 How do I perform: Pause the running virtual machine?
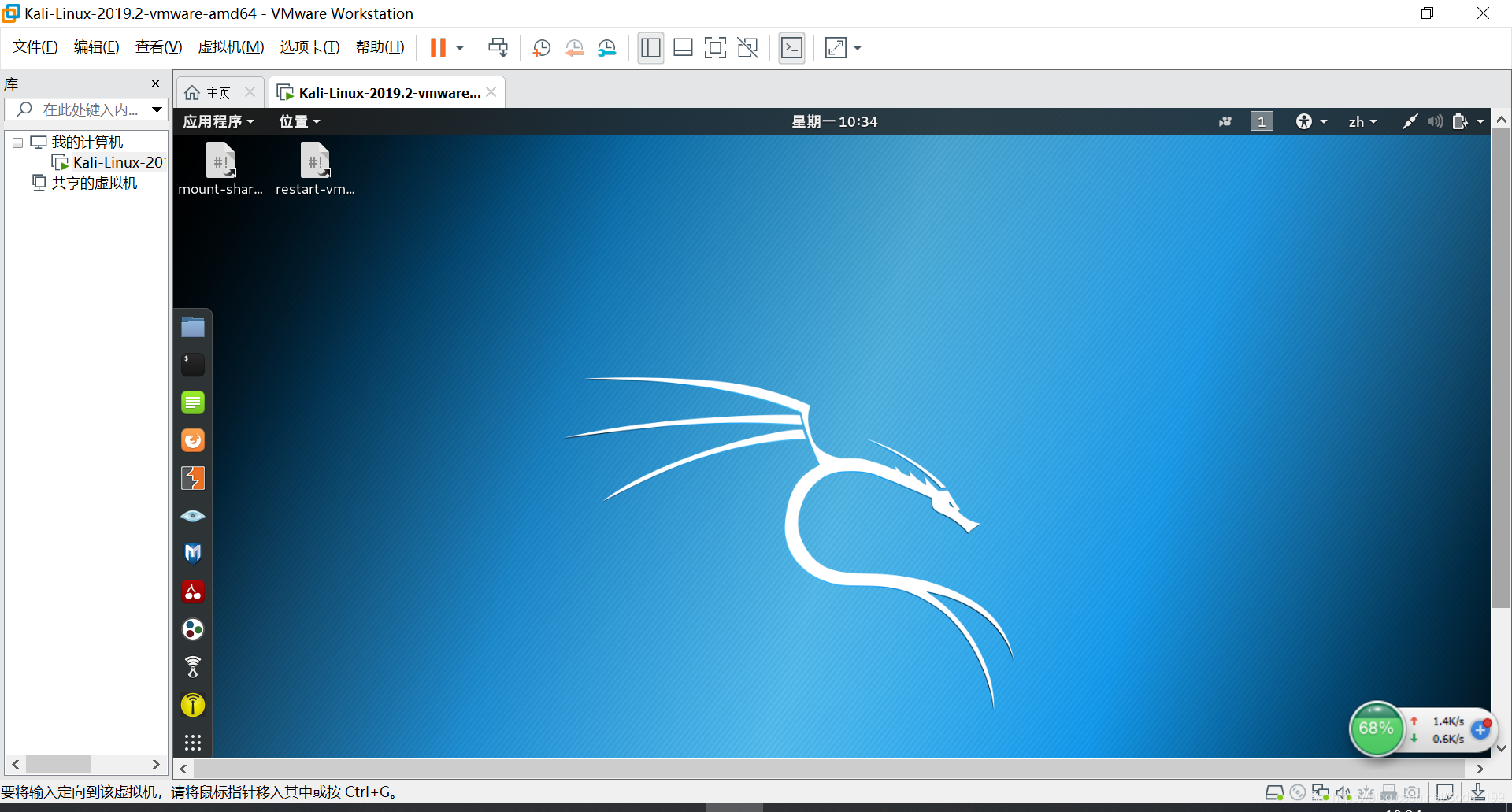[x=438, y=48]
